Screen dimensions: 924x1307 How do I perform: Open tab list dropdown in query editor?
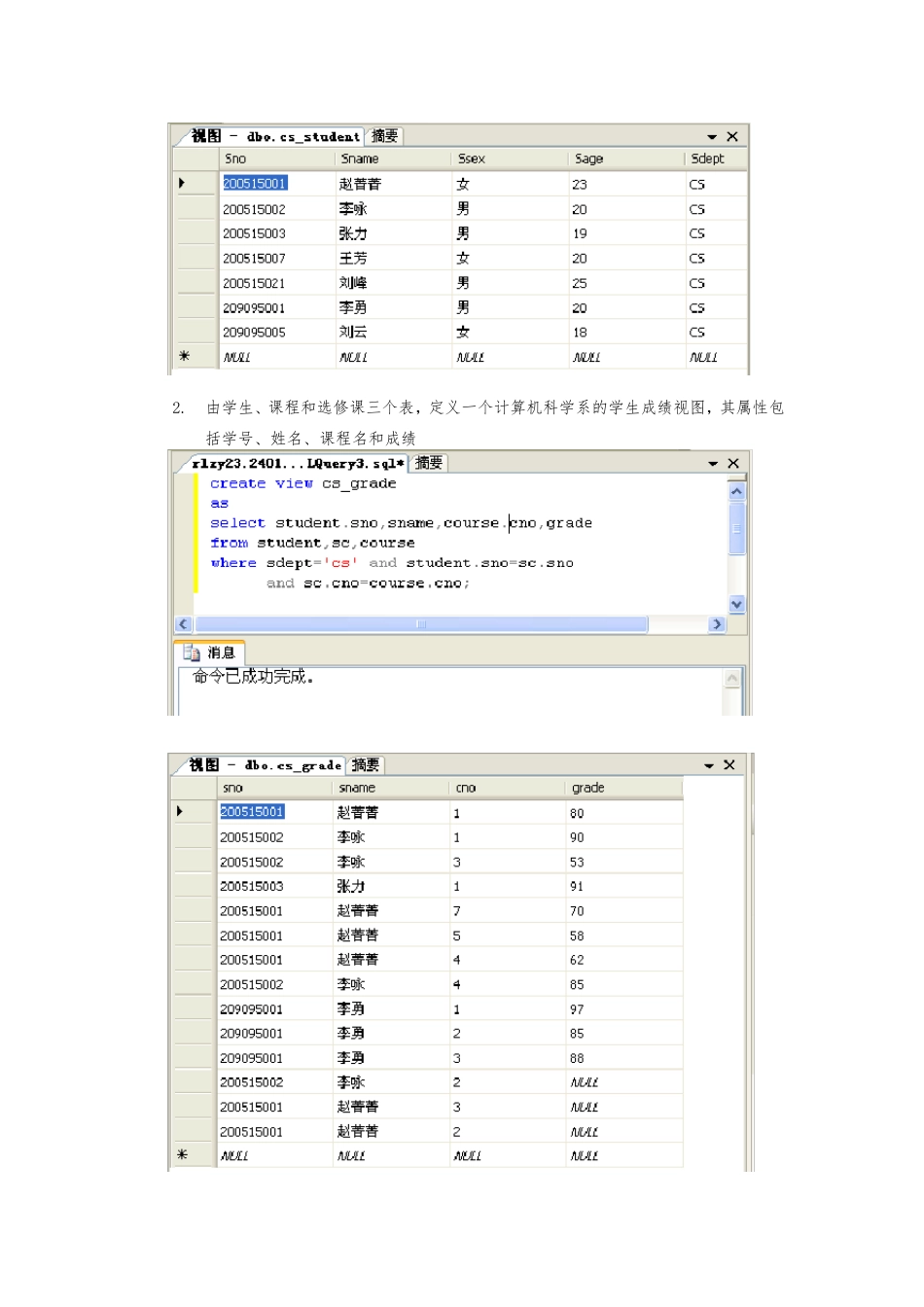pos(713,464)
